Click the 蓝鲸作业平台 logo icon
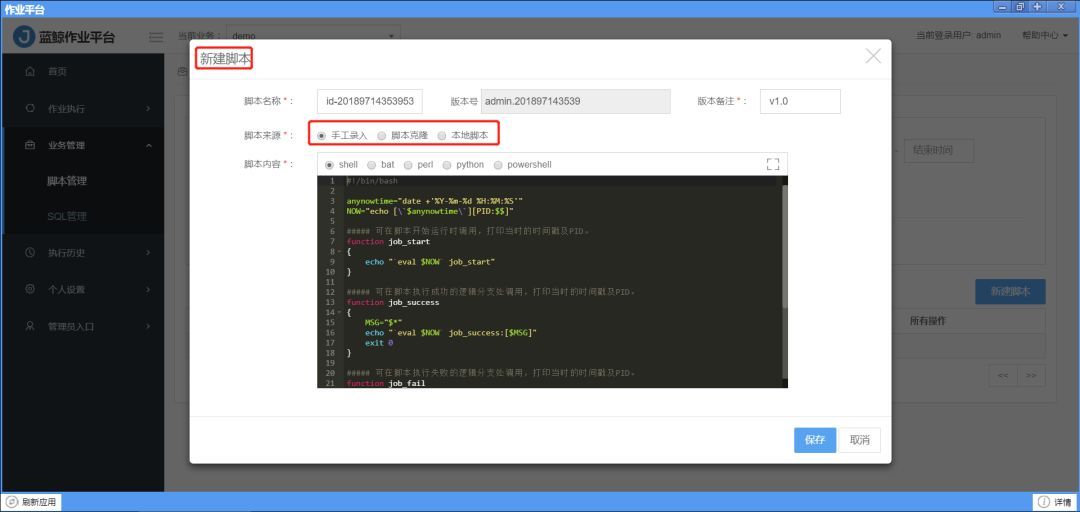This screenshot has height=512, width=1080. point(24,37)
